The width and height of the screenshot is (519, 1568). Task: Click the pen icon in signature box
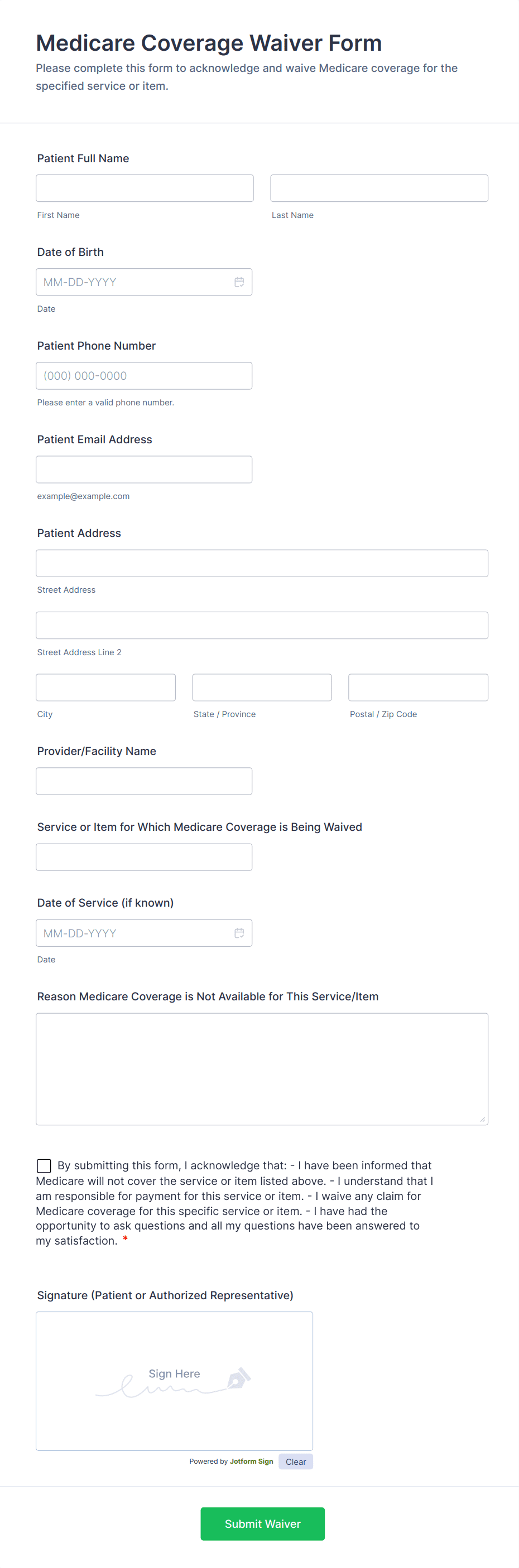tap(239, 1378)
